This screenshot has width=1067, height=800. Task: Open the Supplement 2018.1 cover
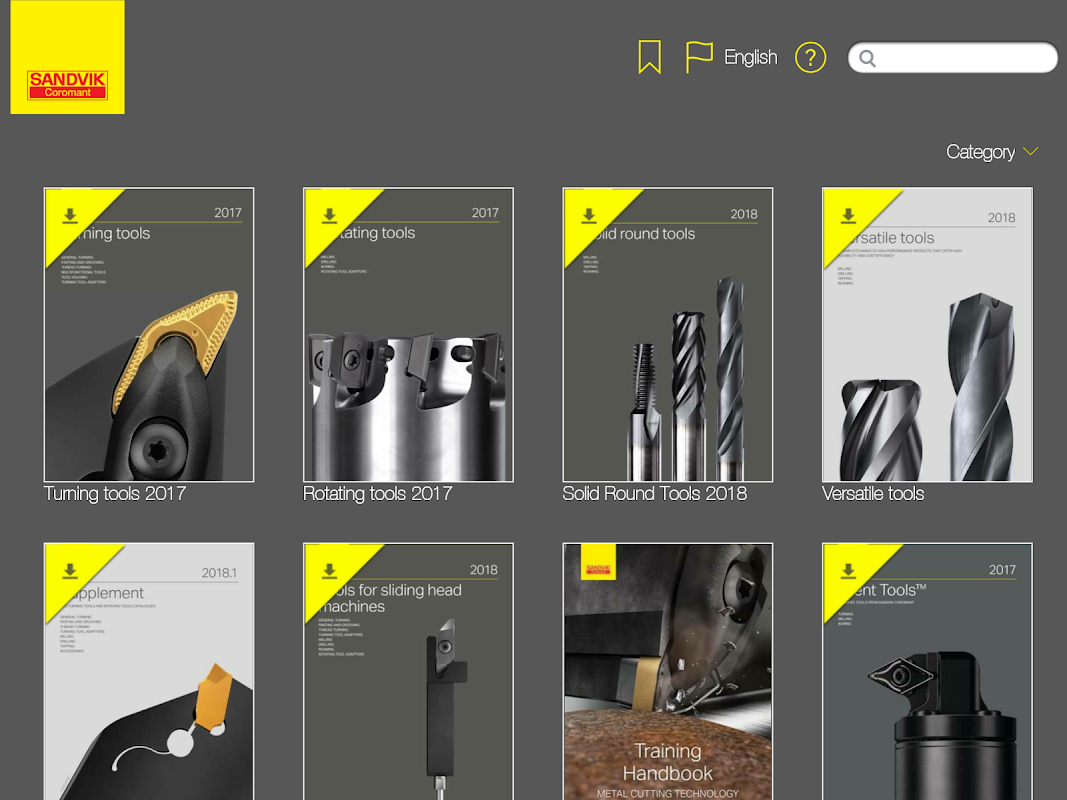pyautogui.click(x=149, y=671)
